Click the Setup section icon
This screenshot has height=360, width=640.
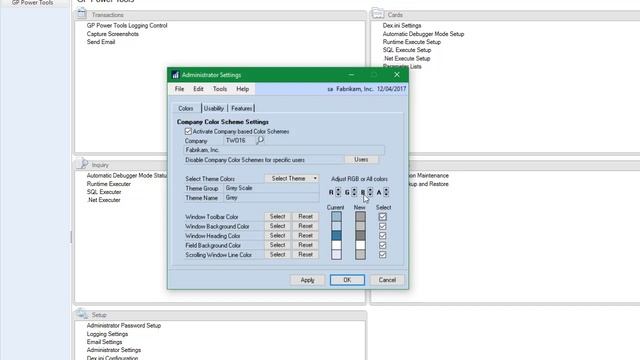tap(82, 314)
